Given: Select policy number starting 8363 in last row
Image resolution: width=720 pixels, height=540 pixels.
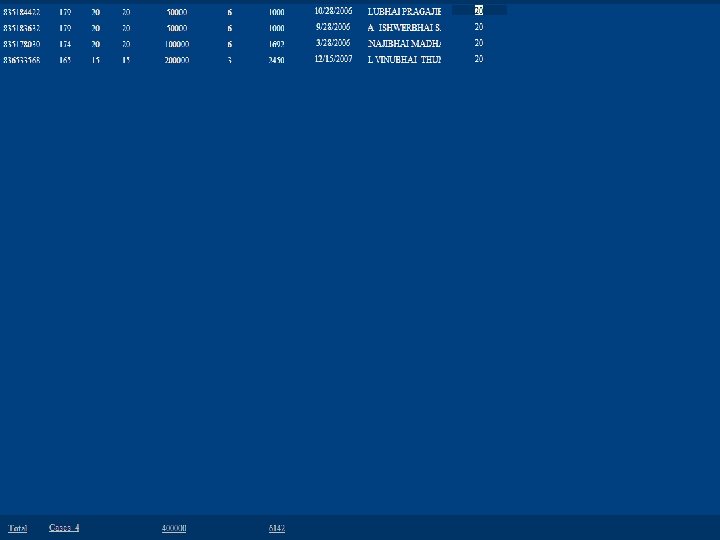Looking at the screenshot, I should click(22, 60).
